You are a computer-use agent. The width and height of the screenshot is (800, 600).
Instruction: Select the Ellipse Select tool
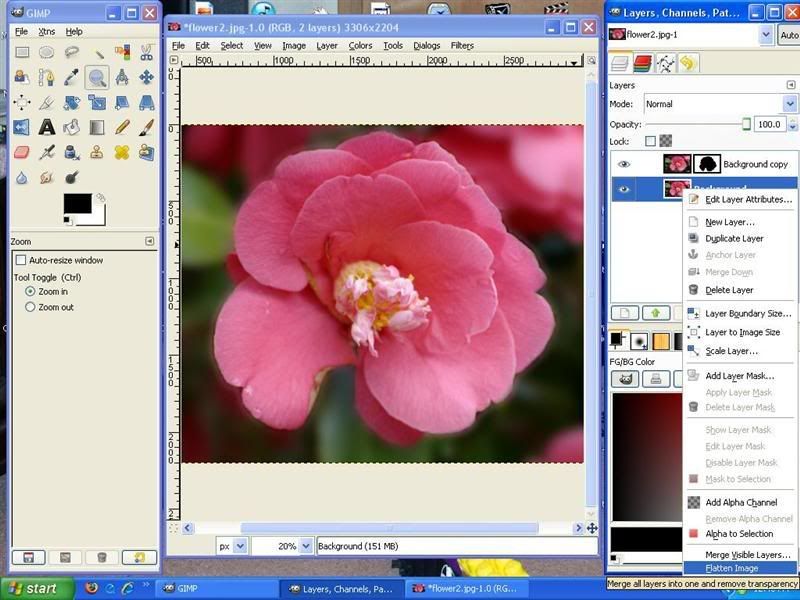[46, 52]
